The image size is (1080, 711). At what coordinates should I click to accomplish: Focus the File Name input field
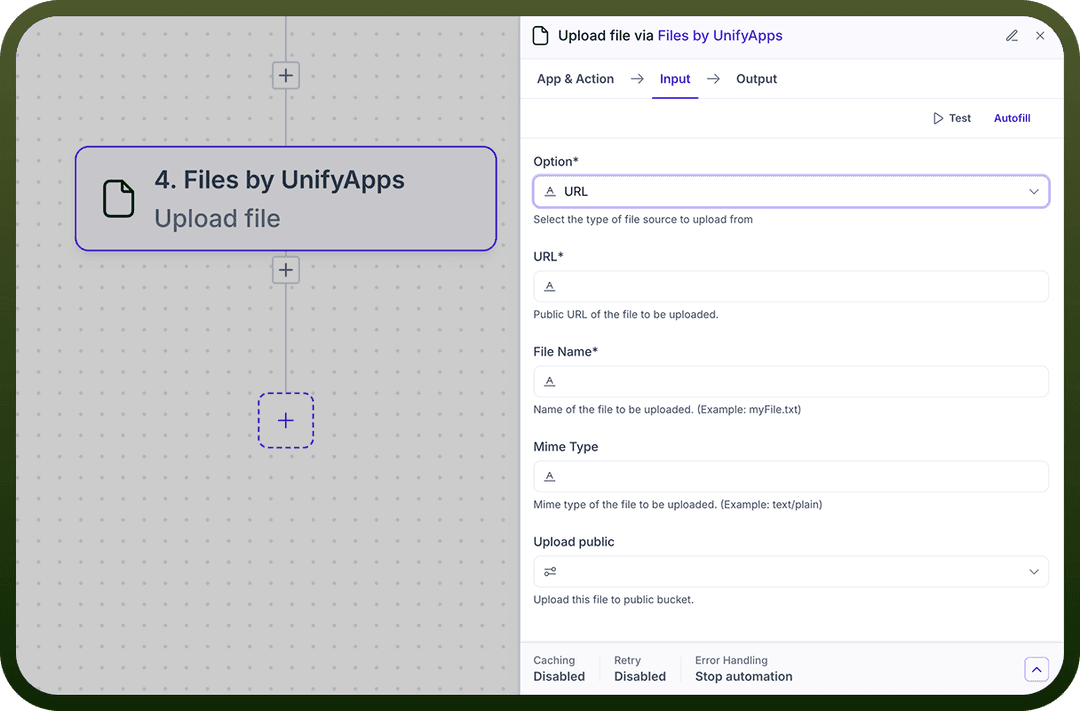tap(791, 382)
